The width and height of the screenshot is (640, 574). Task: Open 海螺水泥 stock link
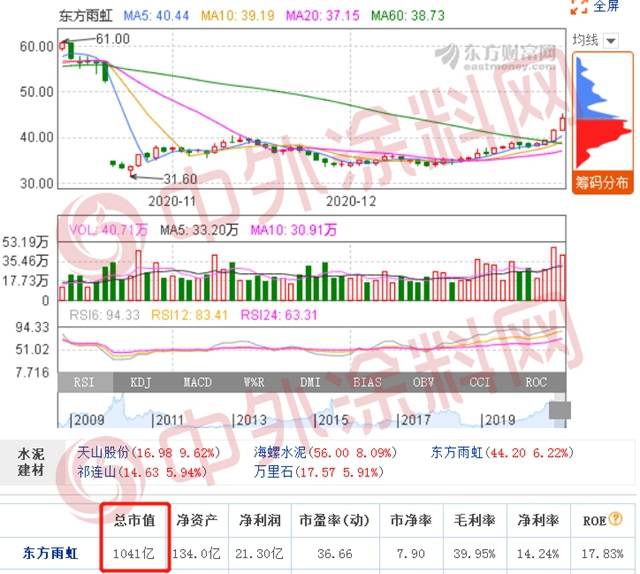[x=280, y=452]
